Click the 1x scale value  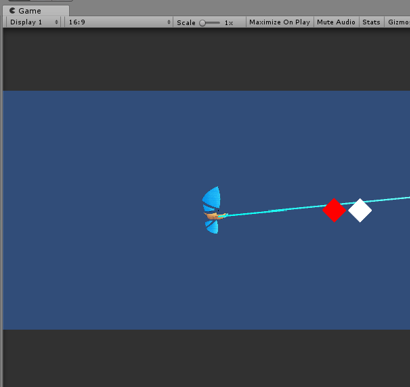[229, 23]
